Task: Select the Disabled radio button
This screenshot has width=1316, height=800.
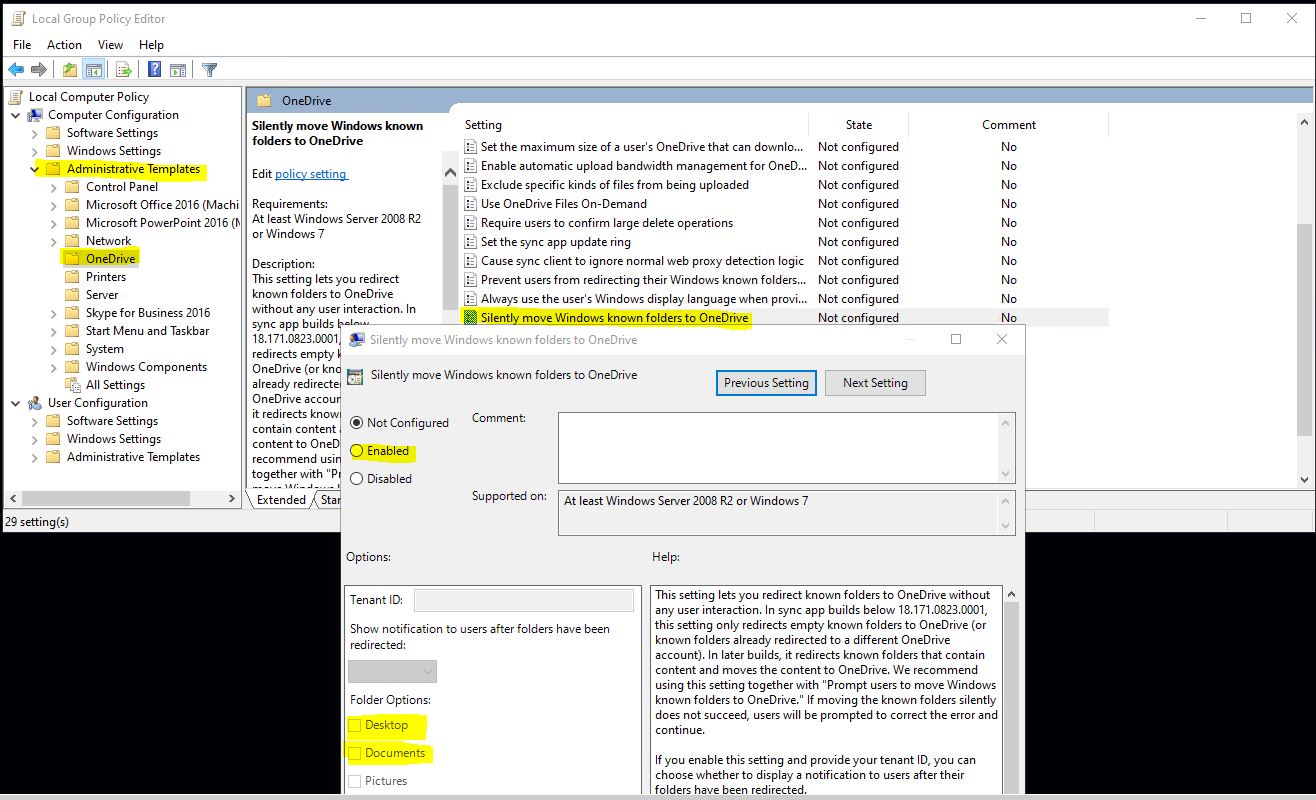Action: point(357,478)
